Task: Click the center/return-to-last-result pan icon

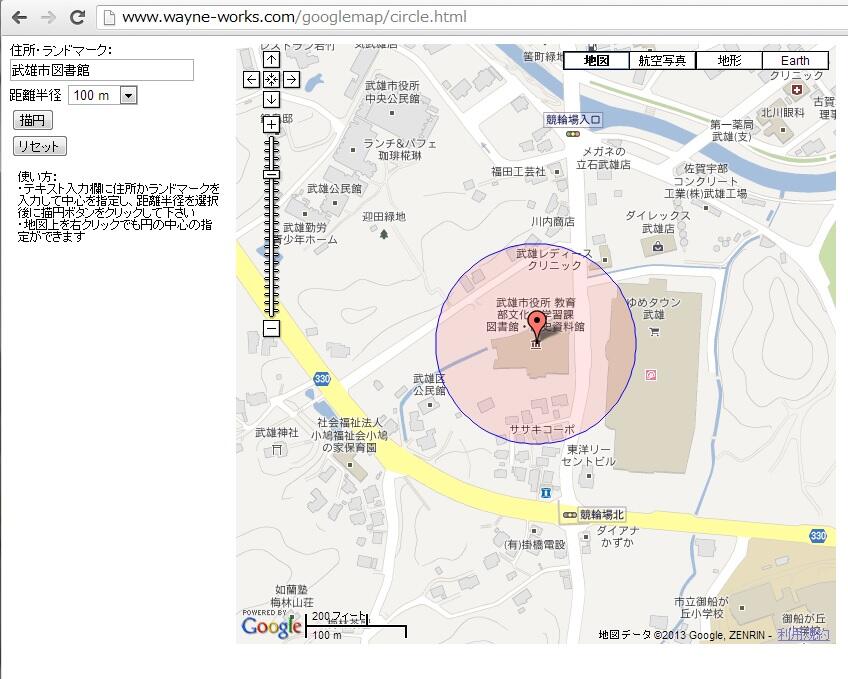Action: click(271, 80)
